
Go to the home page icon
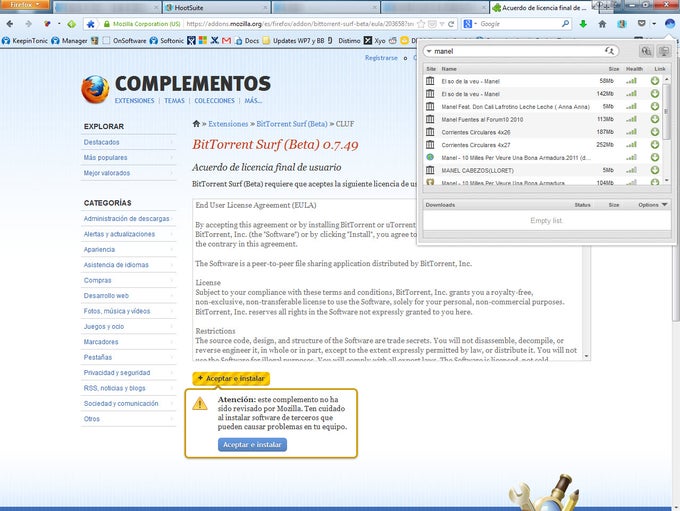click(602, 24)
